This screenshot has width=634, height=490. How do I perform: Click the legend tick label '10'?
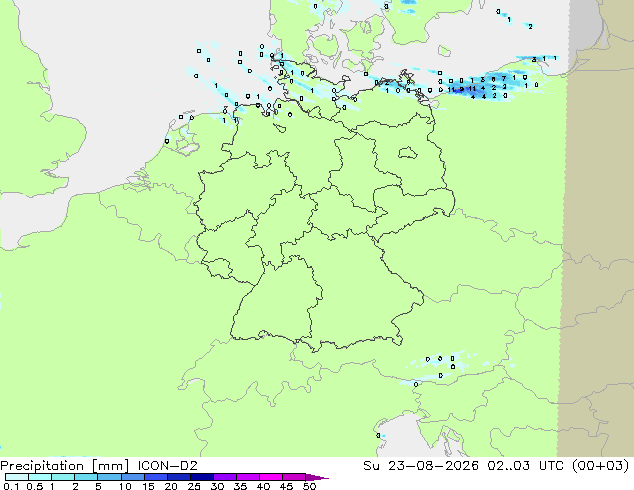click(x=125, y=486)
